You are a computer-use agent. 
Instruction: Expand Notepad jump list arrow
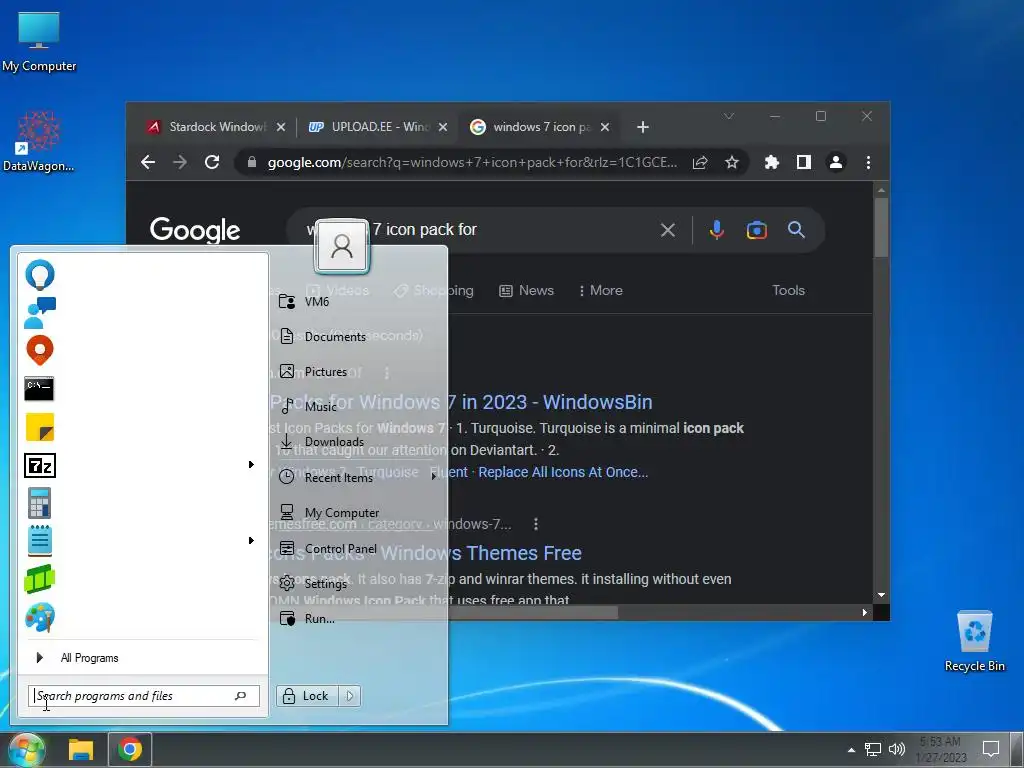(251, 540)
